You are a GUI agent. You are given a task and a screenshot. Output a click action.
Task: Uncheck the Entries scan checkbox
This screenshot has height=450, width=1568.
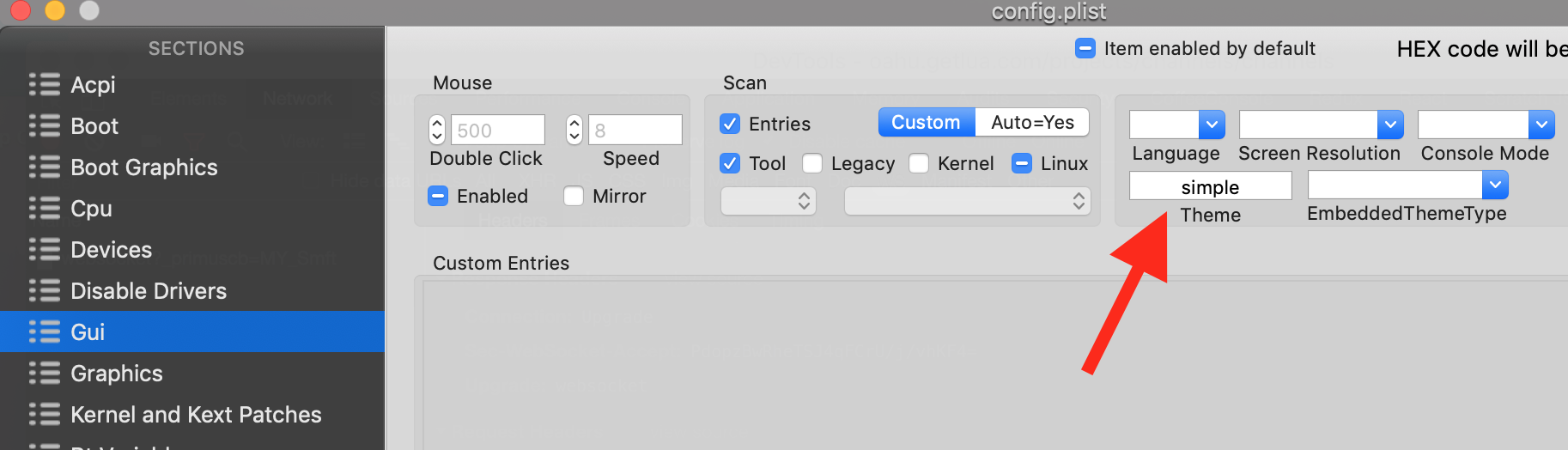[730, 124]
